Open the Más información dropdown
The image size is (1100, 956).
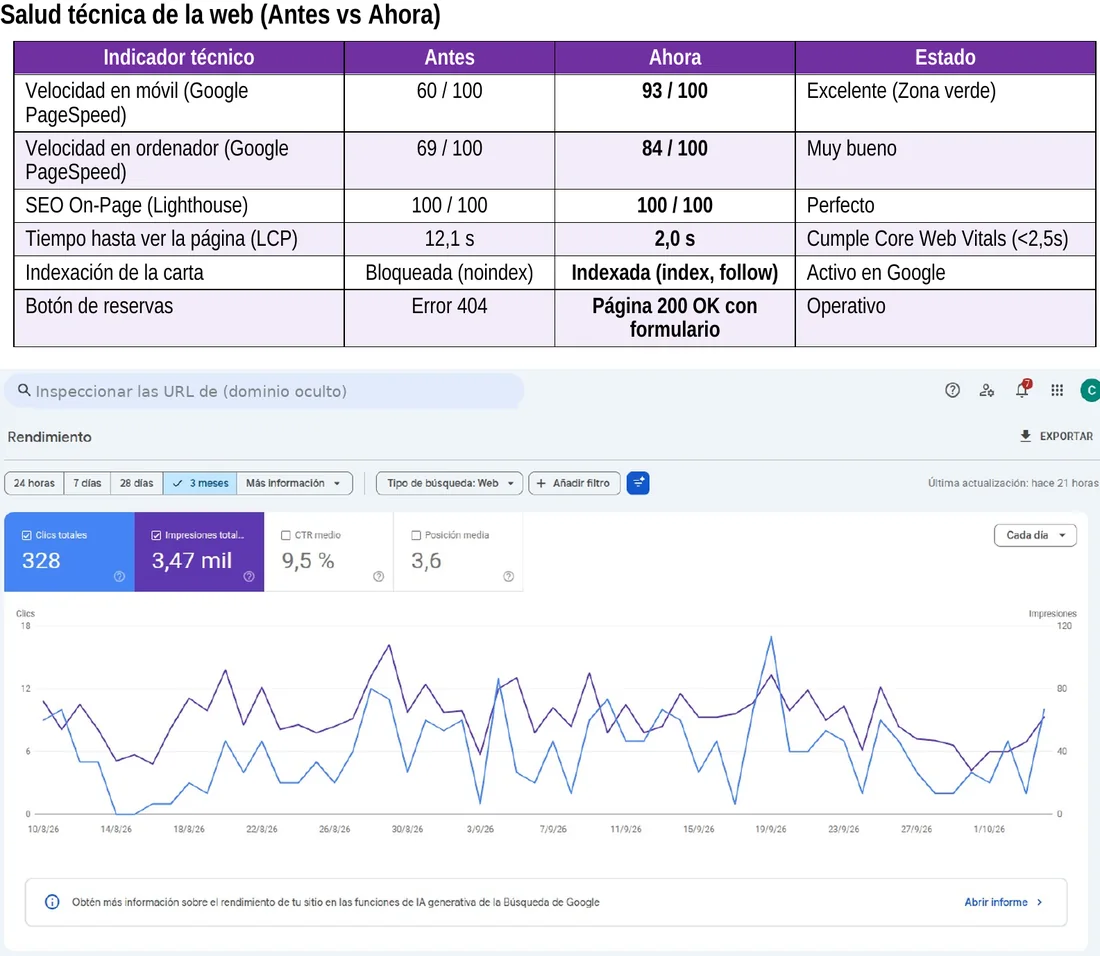294,483
